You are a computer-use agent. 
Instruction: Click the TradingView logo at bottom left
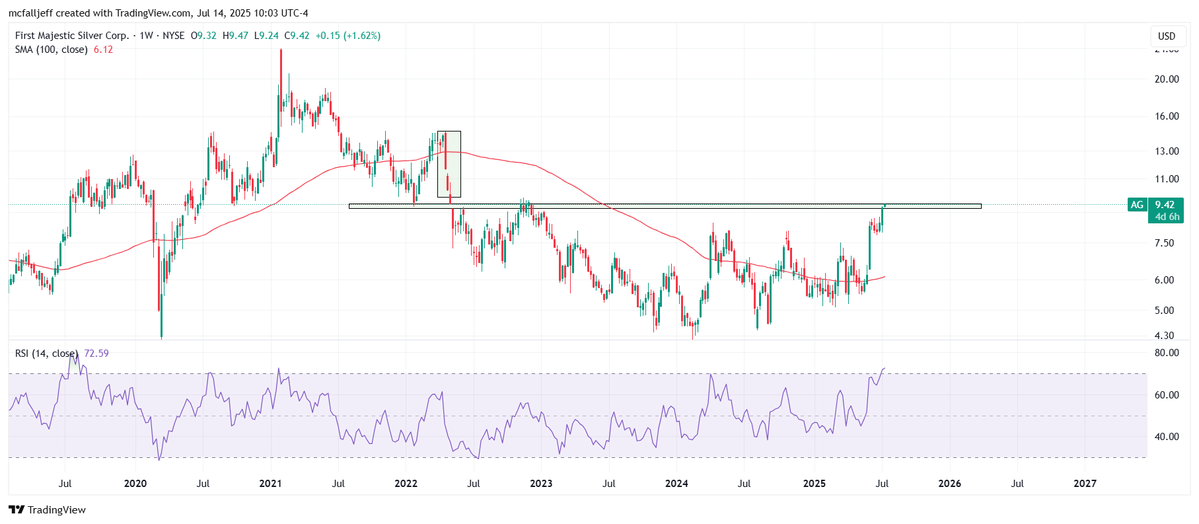coord(47,509)
